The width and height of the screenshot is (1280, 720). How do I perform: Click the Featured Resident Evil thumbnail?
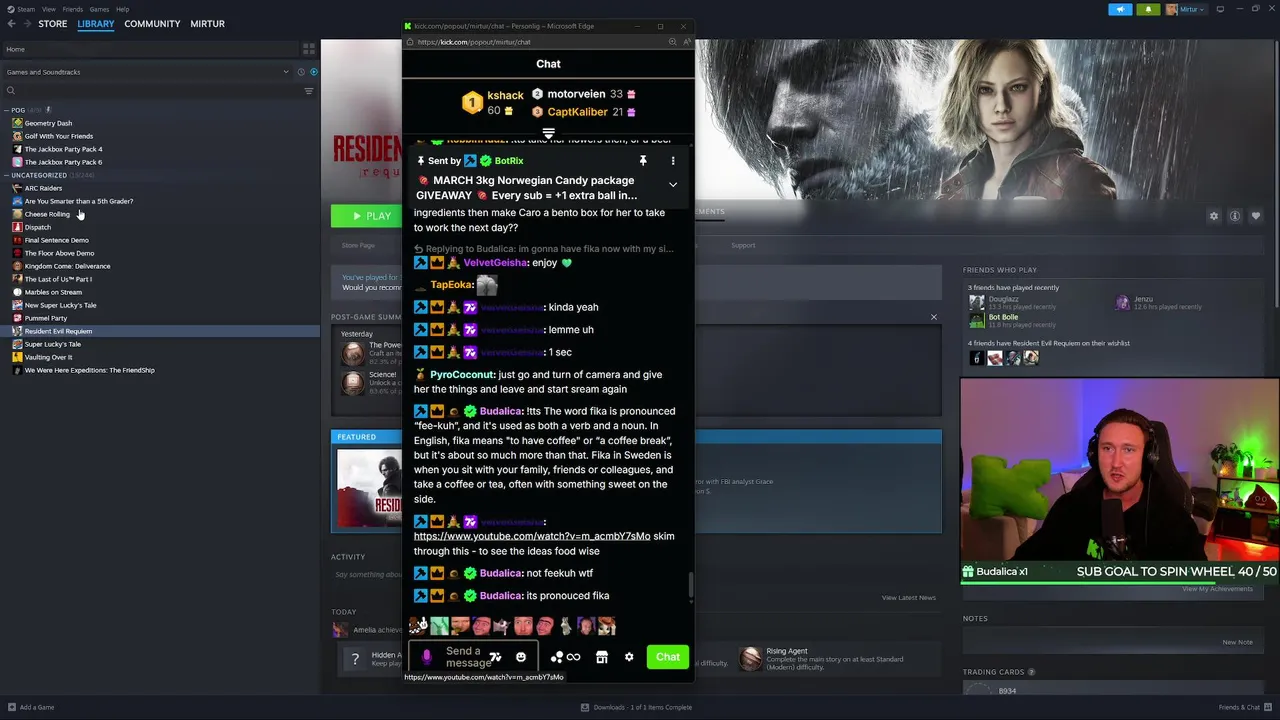369,488
